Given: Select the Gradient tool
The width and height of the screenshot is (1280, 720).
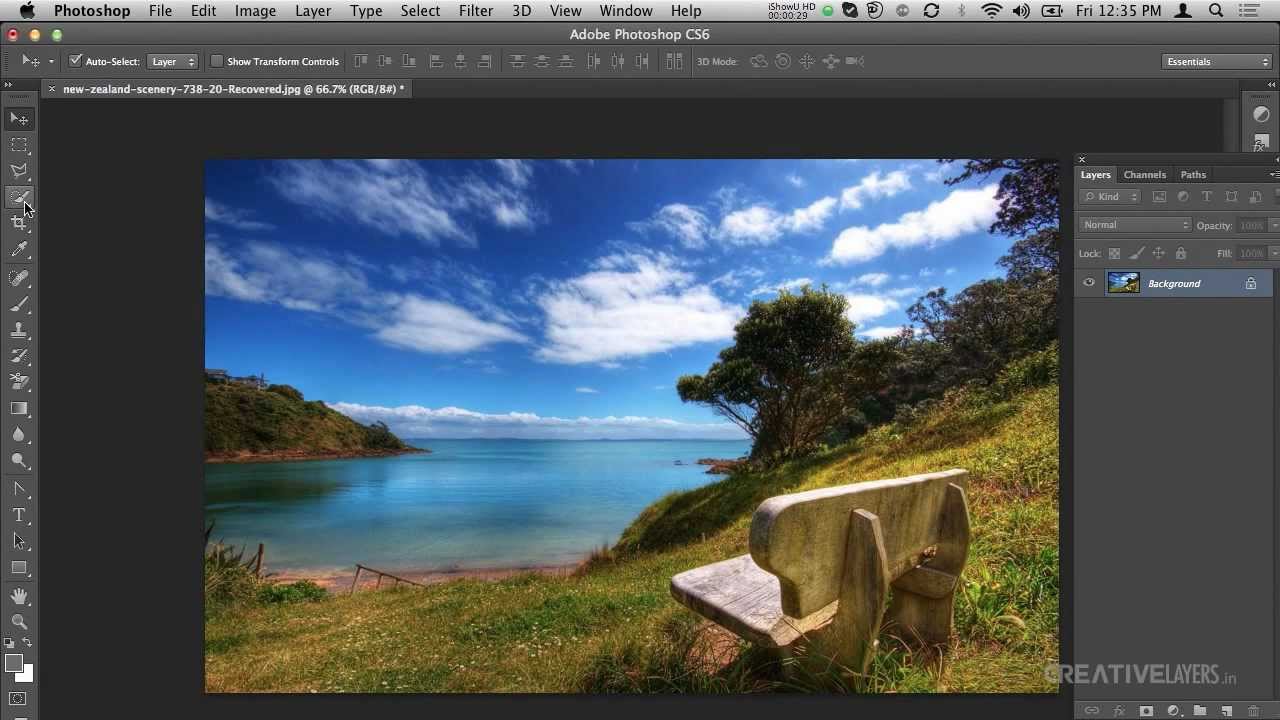Looking at the screenshot, I should coord(19,408).
